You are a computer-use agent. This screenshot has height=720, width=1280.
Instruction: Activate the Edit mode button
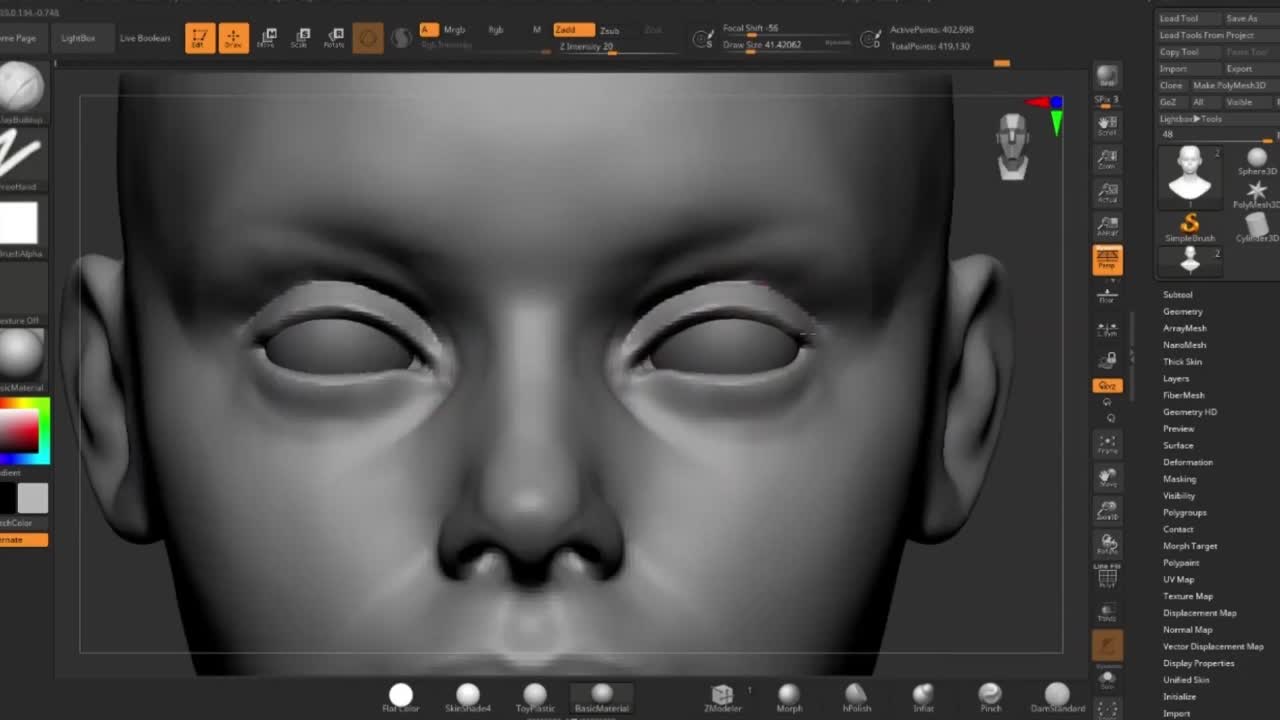pos(200,38)
